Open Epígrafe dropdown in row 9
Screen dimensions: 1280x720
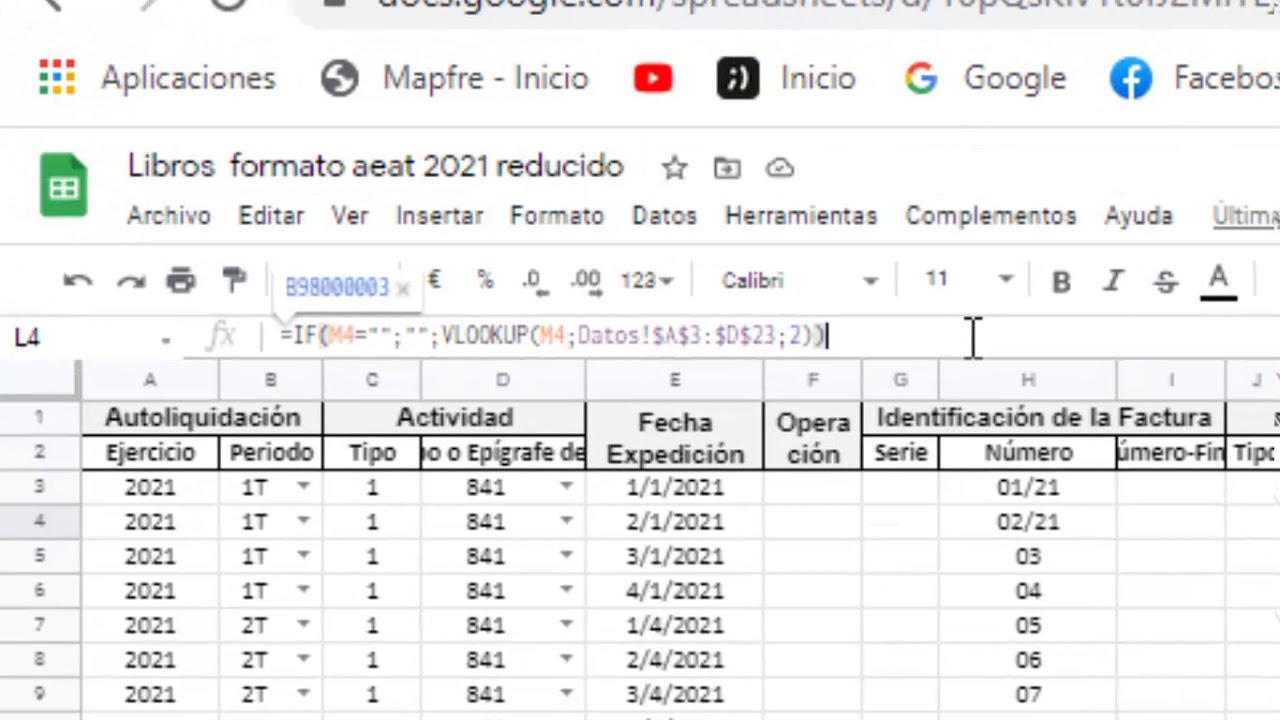[x=567, y=694]
